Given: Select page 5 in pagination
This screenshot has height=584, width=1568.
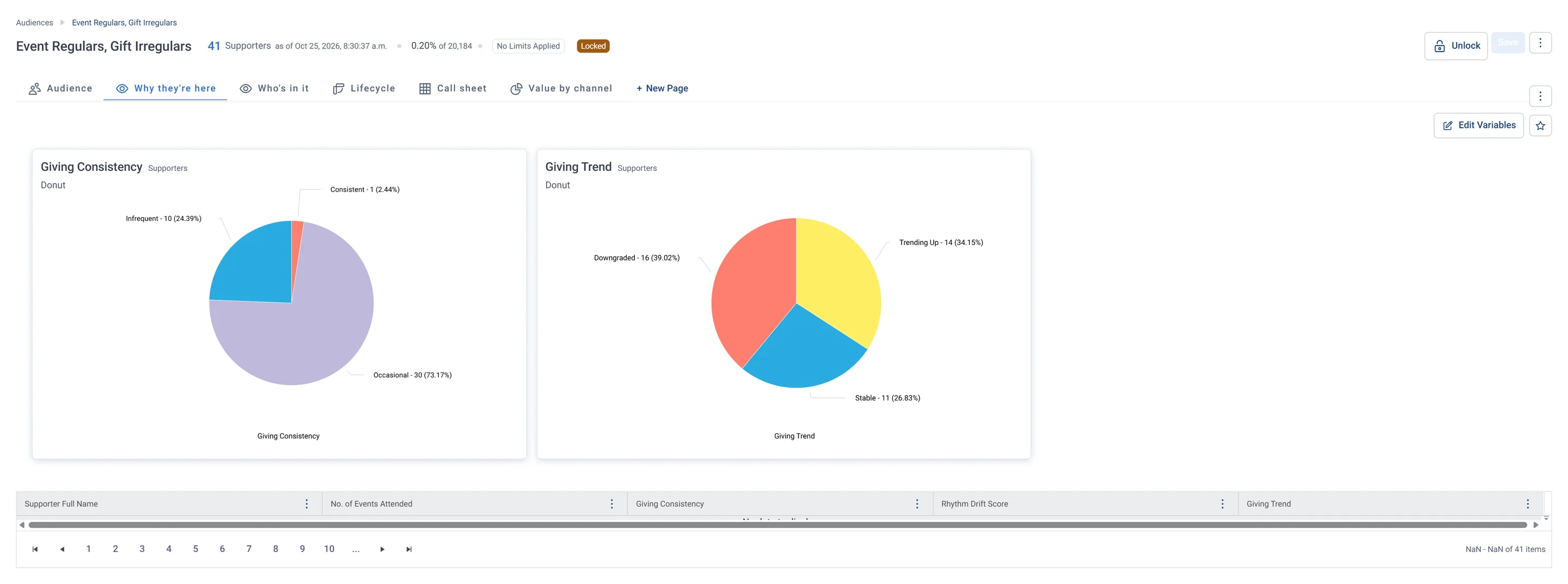Looking at the screenshot, I should pyautogui.click(x=195, y=549).
